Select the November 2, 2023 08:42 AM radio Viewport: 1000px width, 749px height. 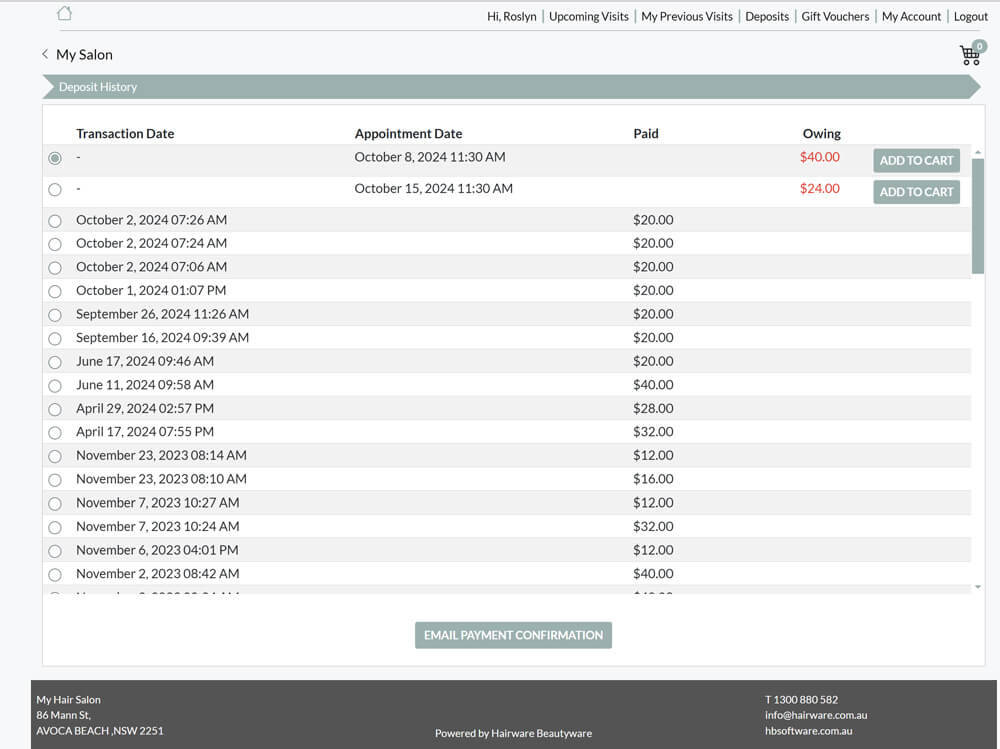pos(55,574)
